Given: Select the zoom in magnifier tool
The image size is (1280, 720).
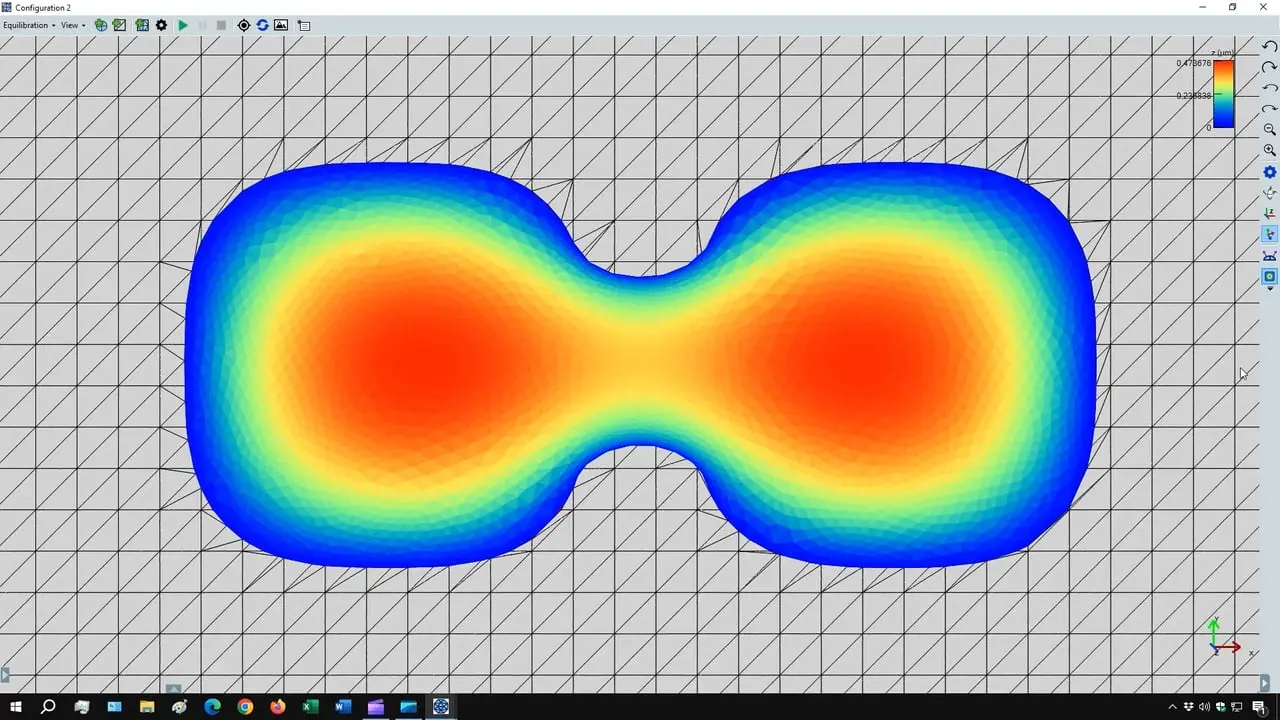Looking at the screenshot, I should click(x=1269, y=149).
